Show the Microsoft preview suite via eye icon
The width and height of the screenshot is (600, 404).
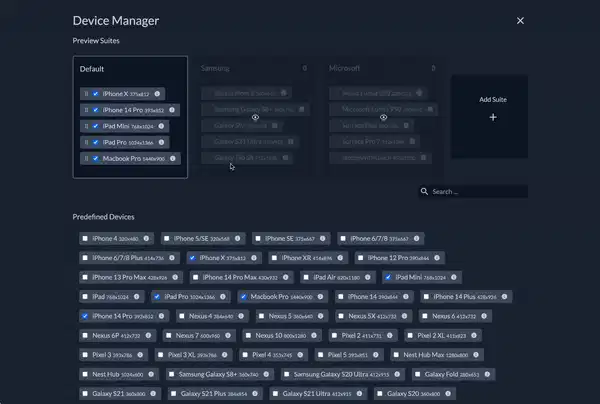coord(383,117)
